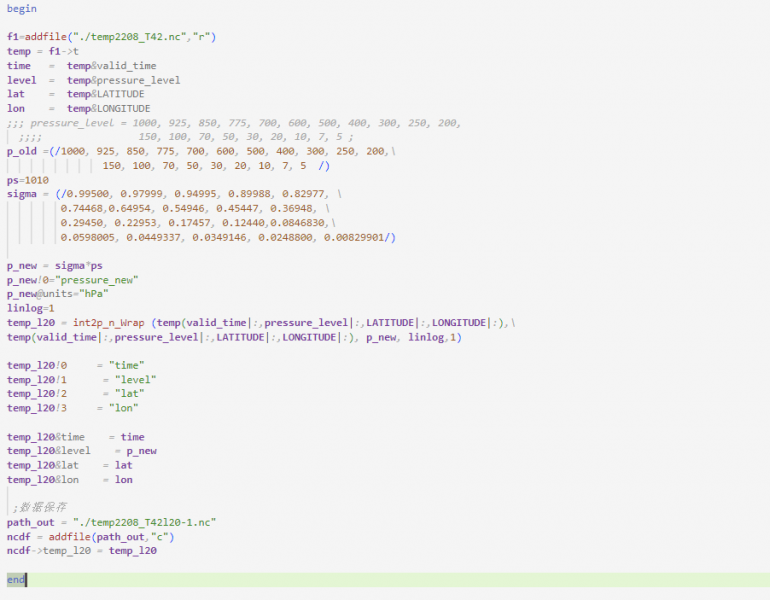Click the 'p_new = sigma*ps' line

(55, 266)
